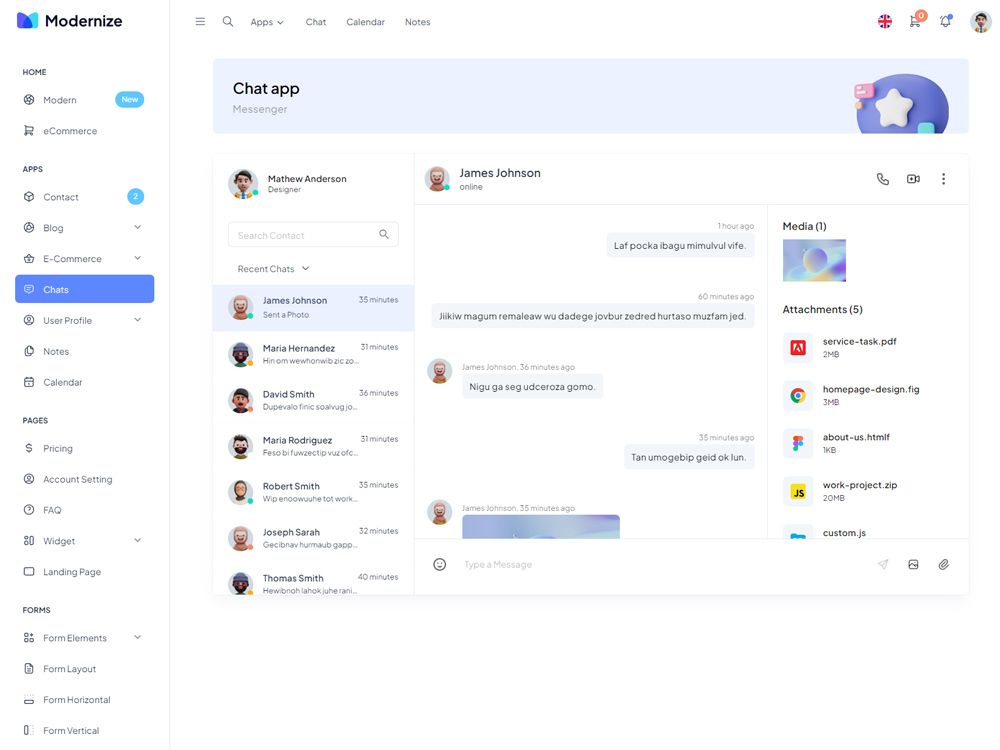Open Maria Hernandez's conversation
Viewport: 1000px width, 750px height.
coord(312,354)
